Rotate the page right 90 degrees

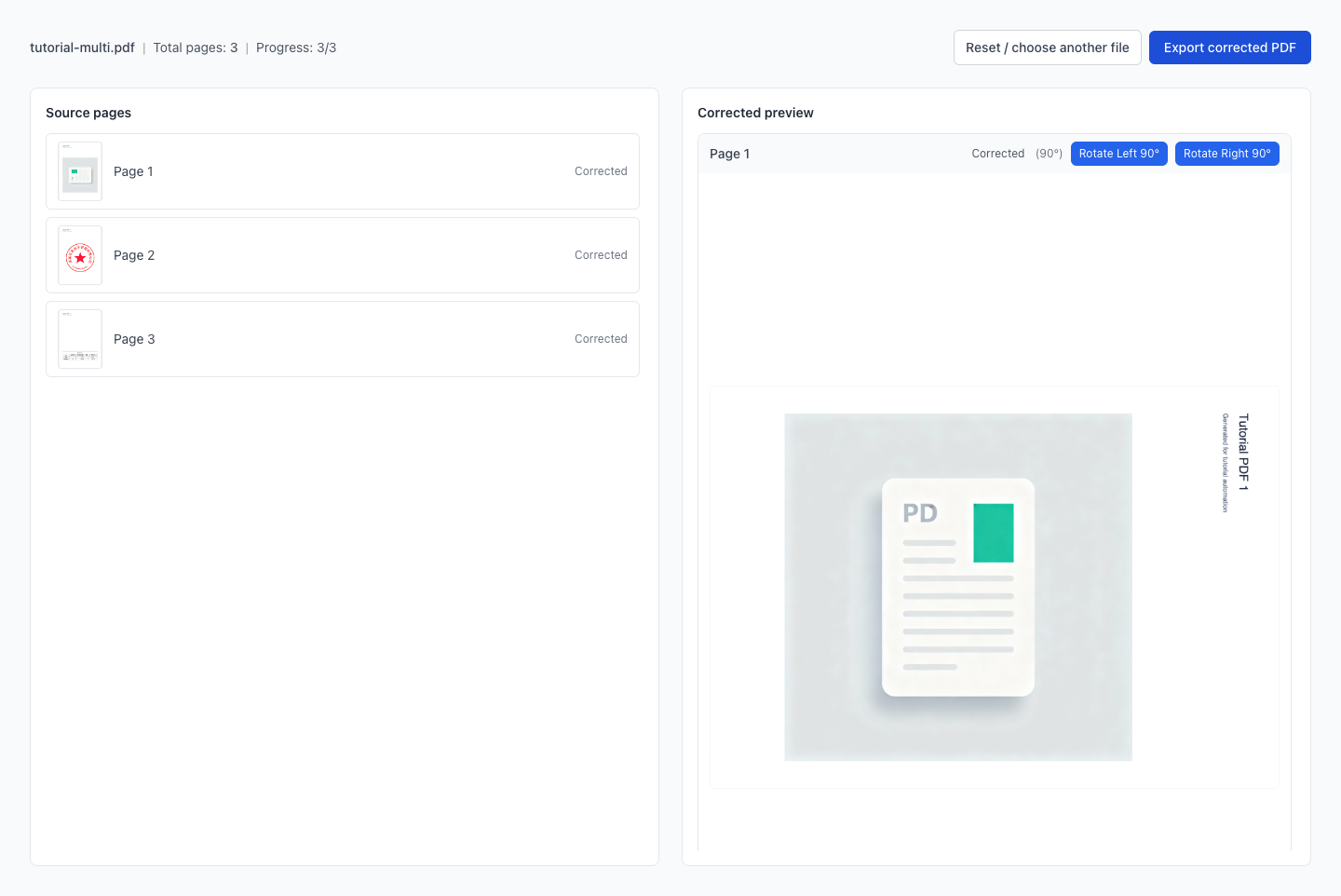pyautogui.click(x=1226, y=154)
